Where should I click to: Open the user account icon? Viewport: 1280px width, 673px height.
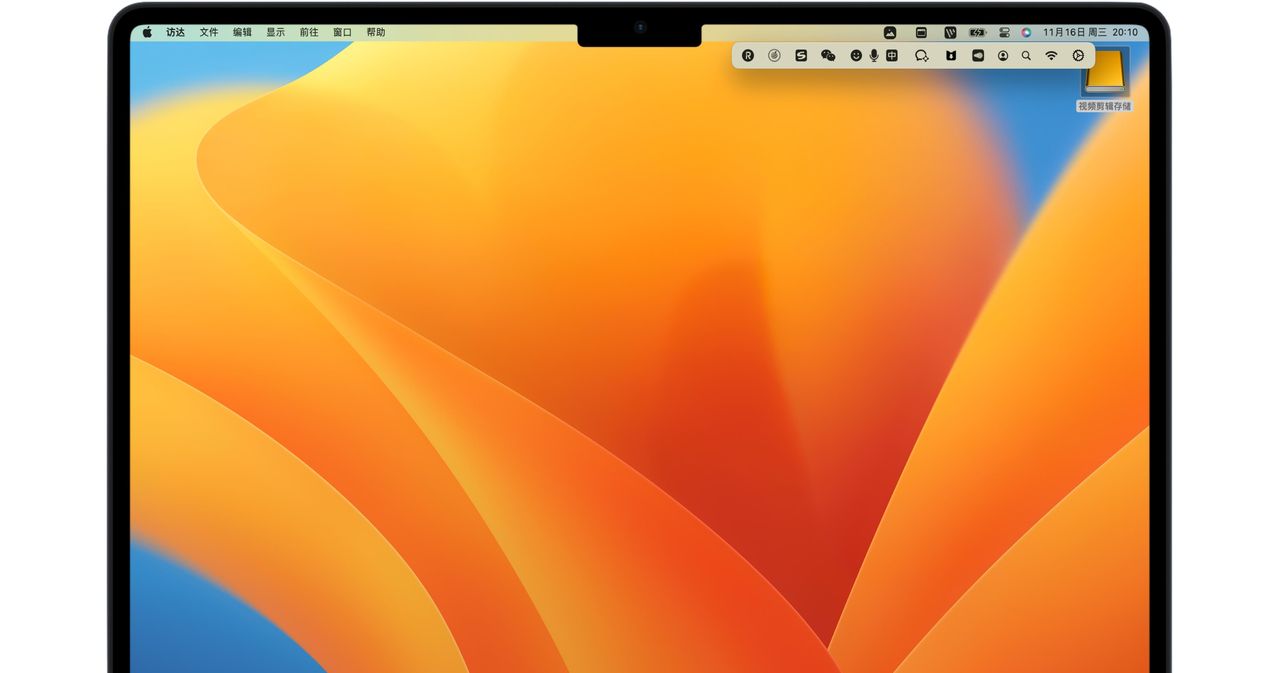point(1003,56)
